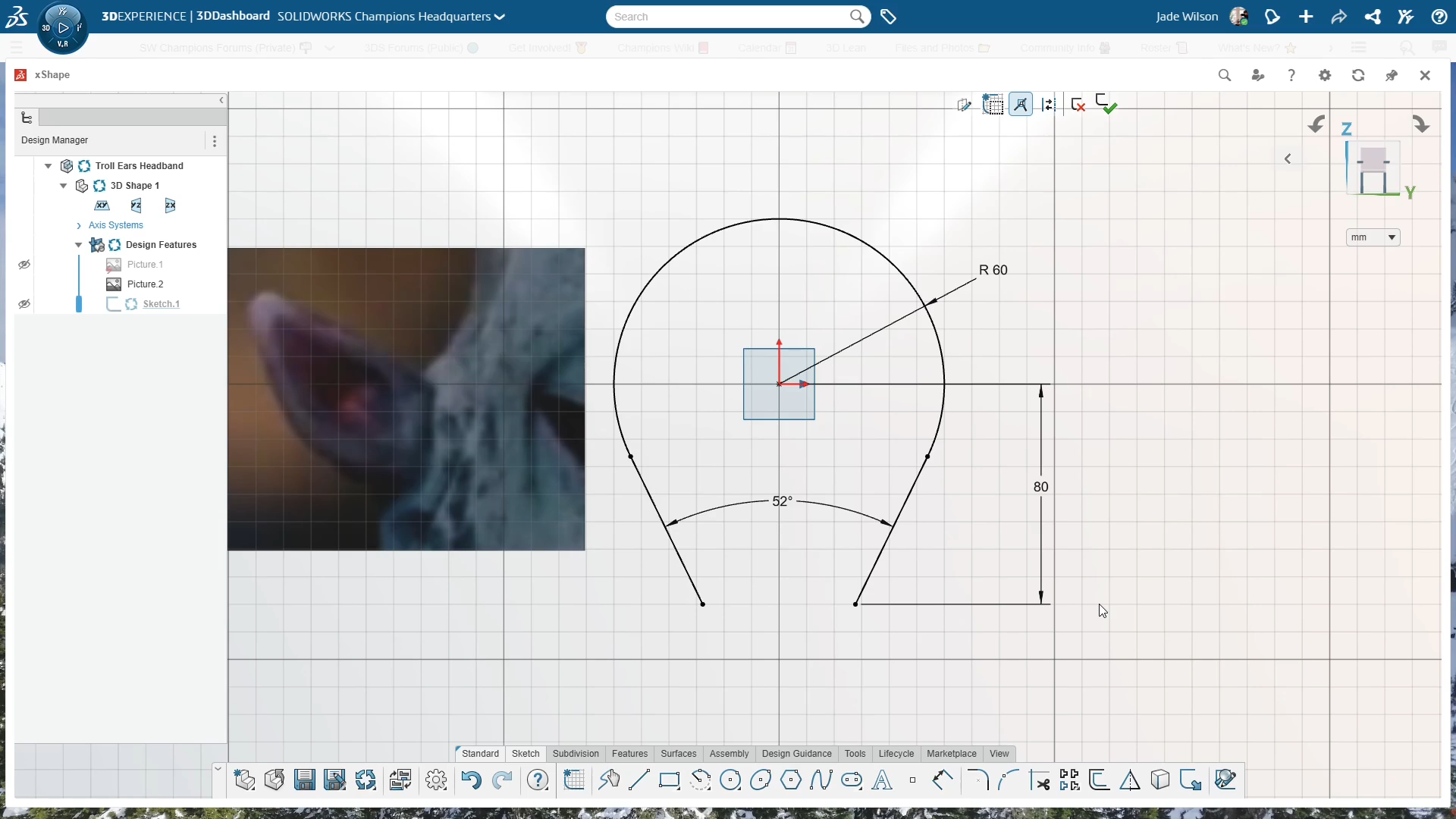Image resolution: width=1456 pixels, height=819 pixels.
Task: Choose the Sketch Text tool
Action: pyautogui.click(x=882, y=780)
